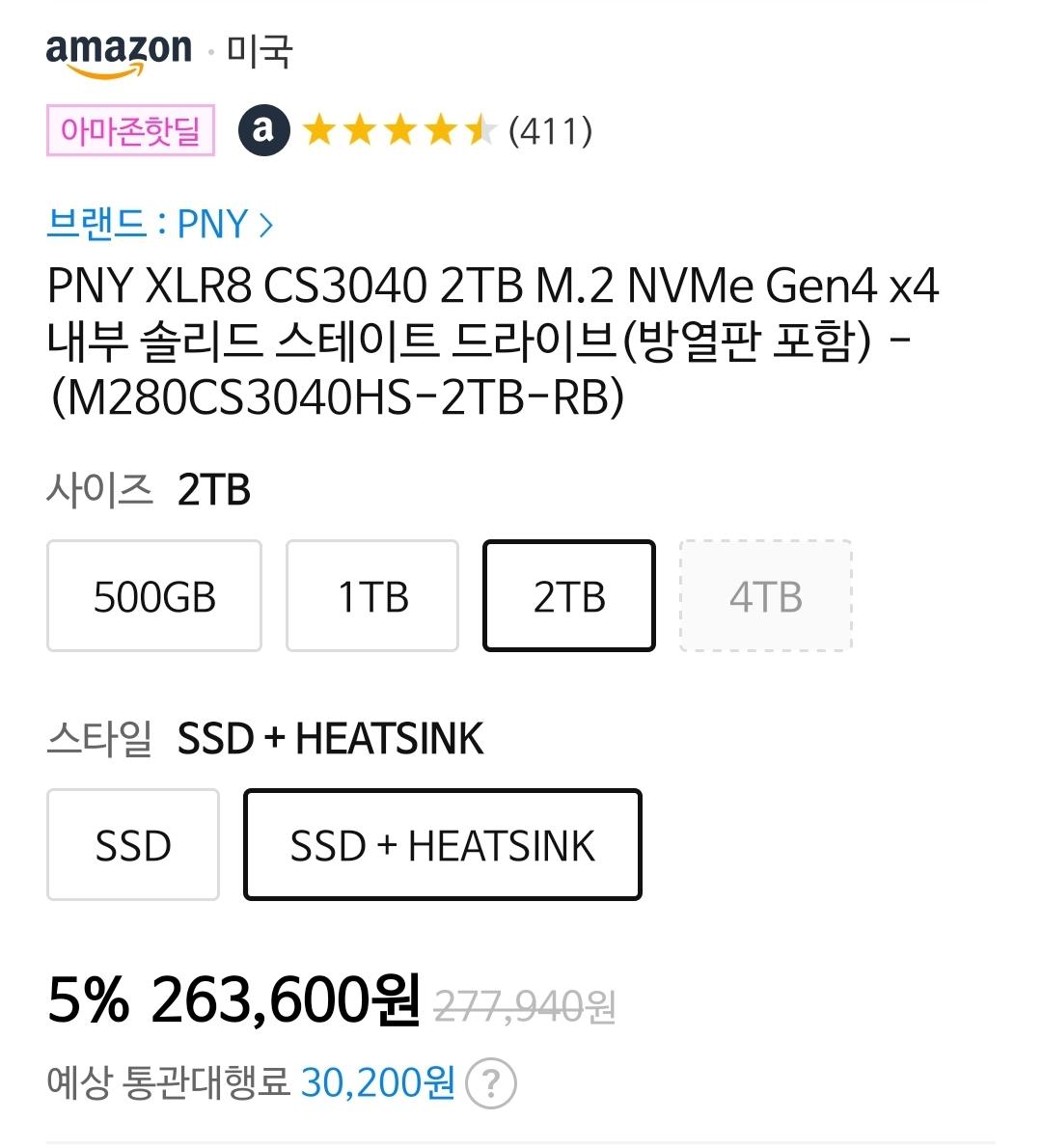Tap the chevron arrow next to PNY
1042x1148 pixels.
(266, 225)
